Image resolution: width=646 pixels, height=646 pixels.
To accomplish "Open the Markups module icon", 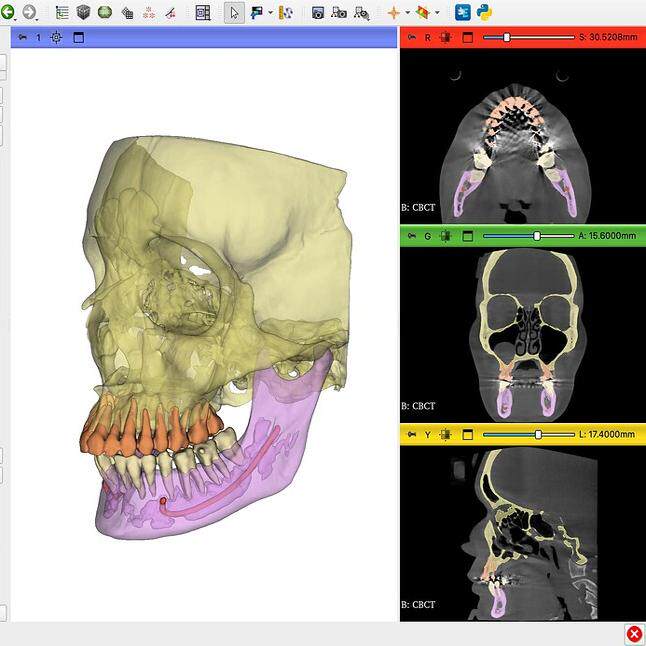I will [149, 13].
